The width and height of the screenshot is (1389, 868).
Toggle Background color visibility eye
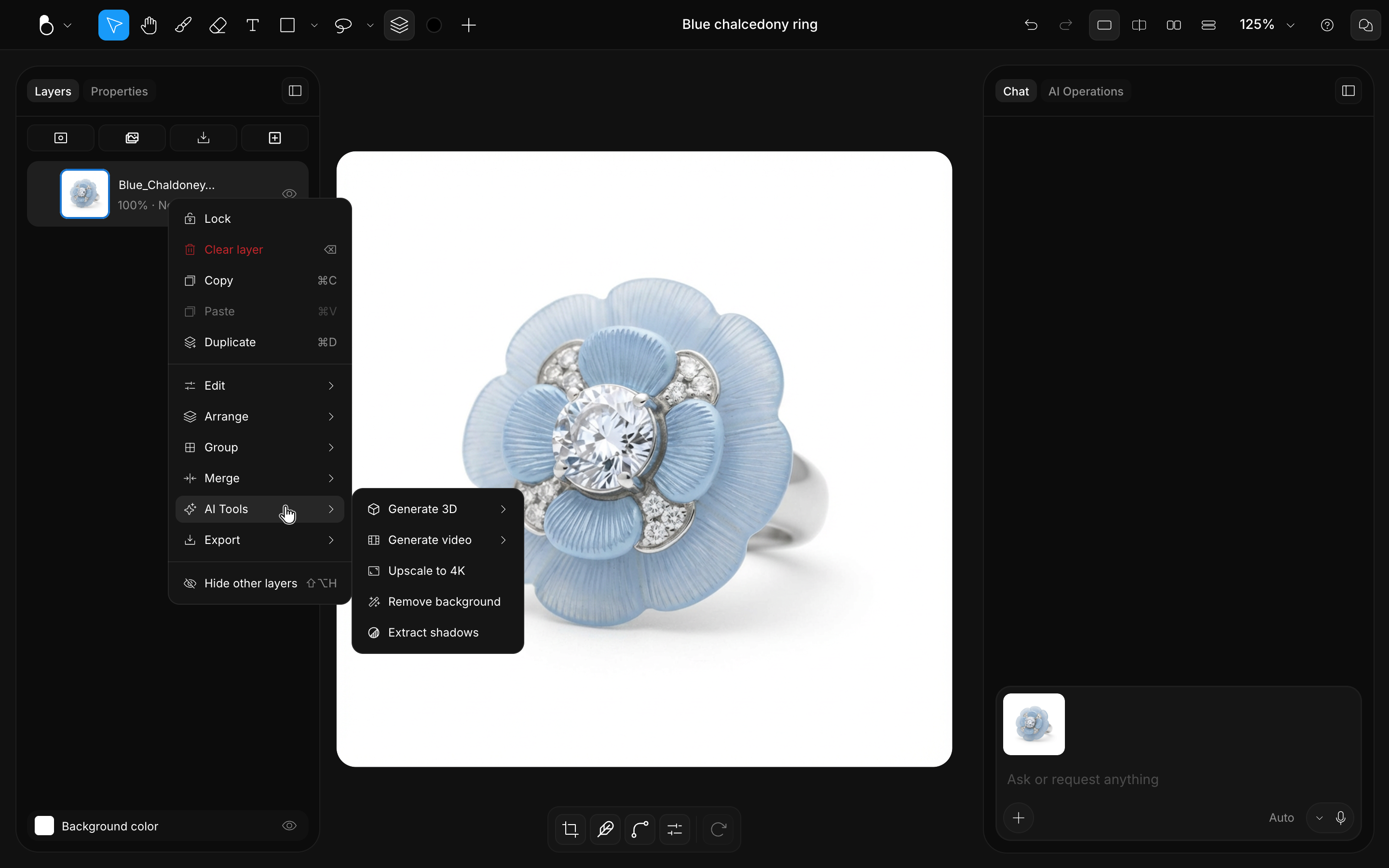click(289, 826)
